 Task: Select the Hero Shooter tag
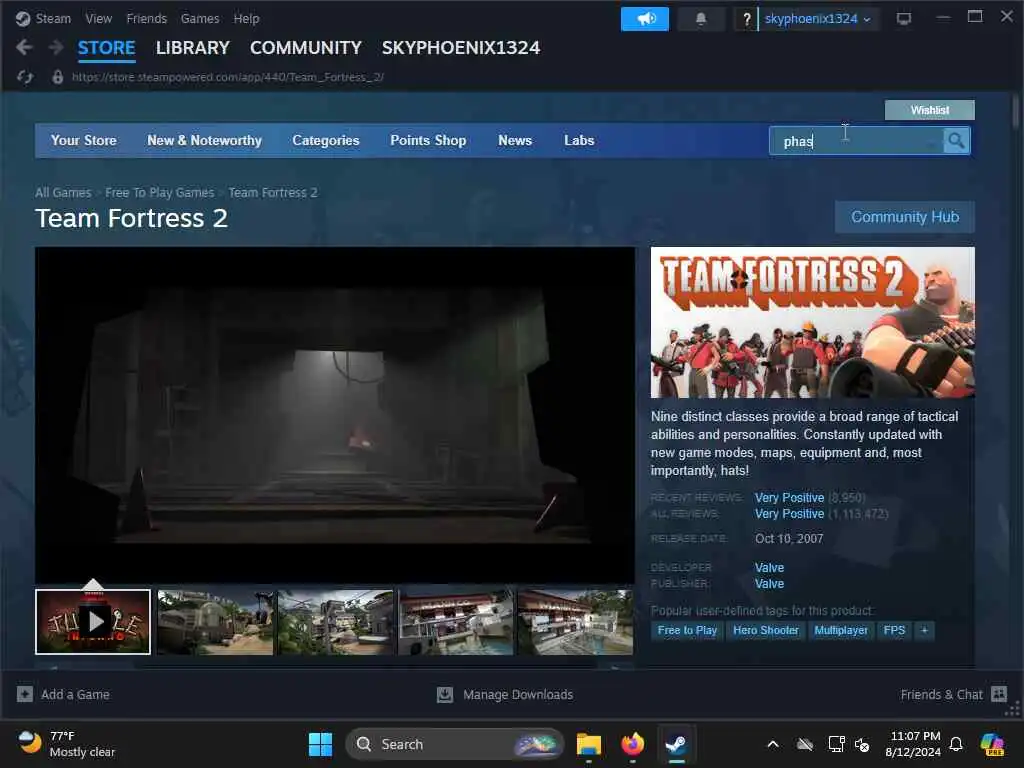pyautogui.click(x=765, y=630)
